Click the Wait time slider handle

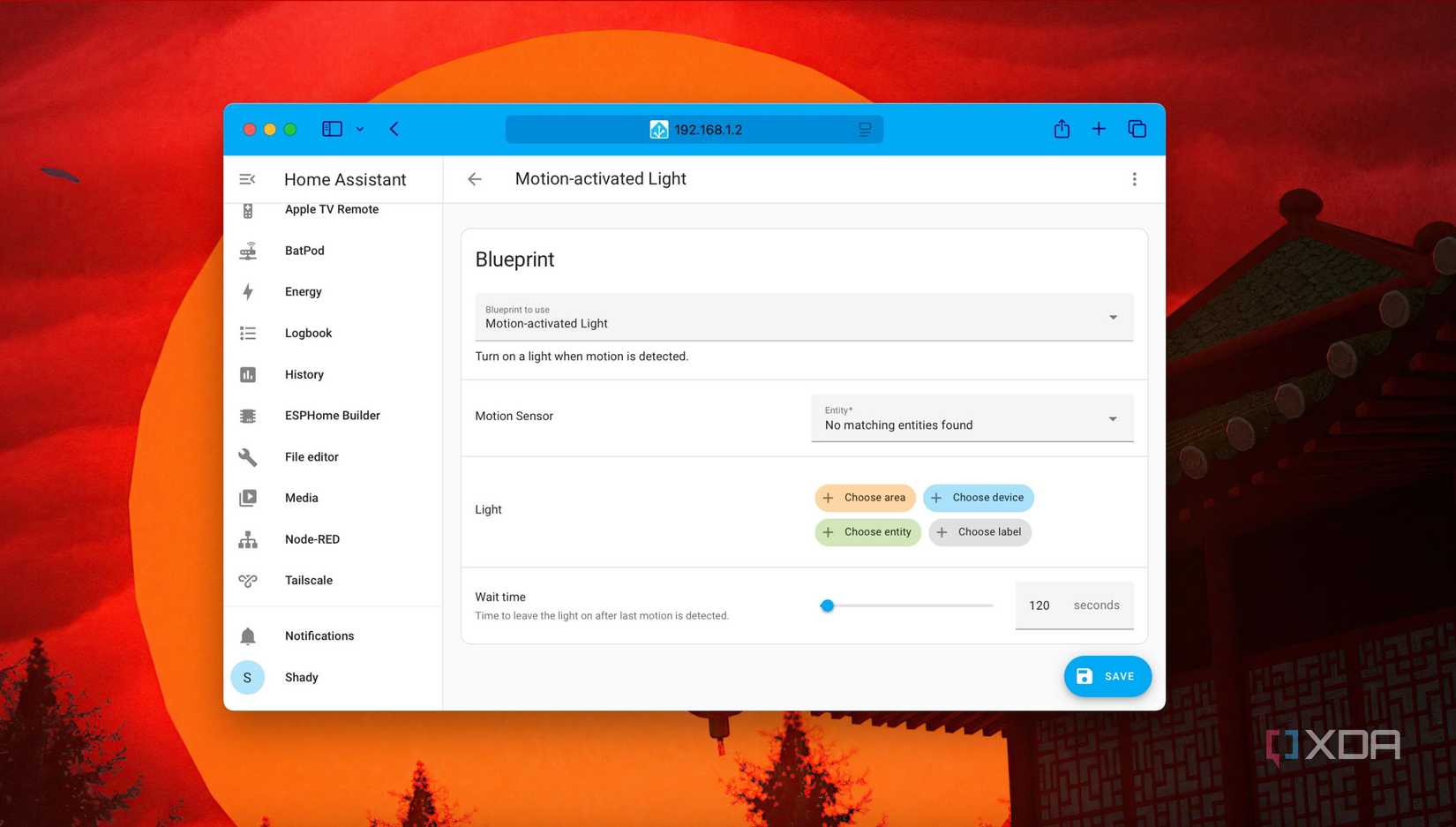click(x=827, y=605)
